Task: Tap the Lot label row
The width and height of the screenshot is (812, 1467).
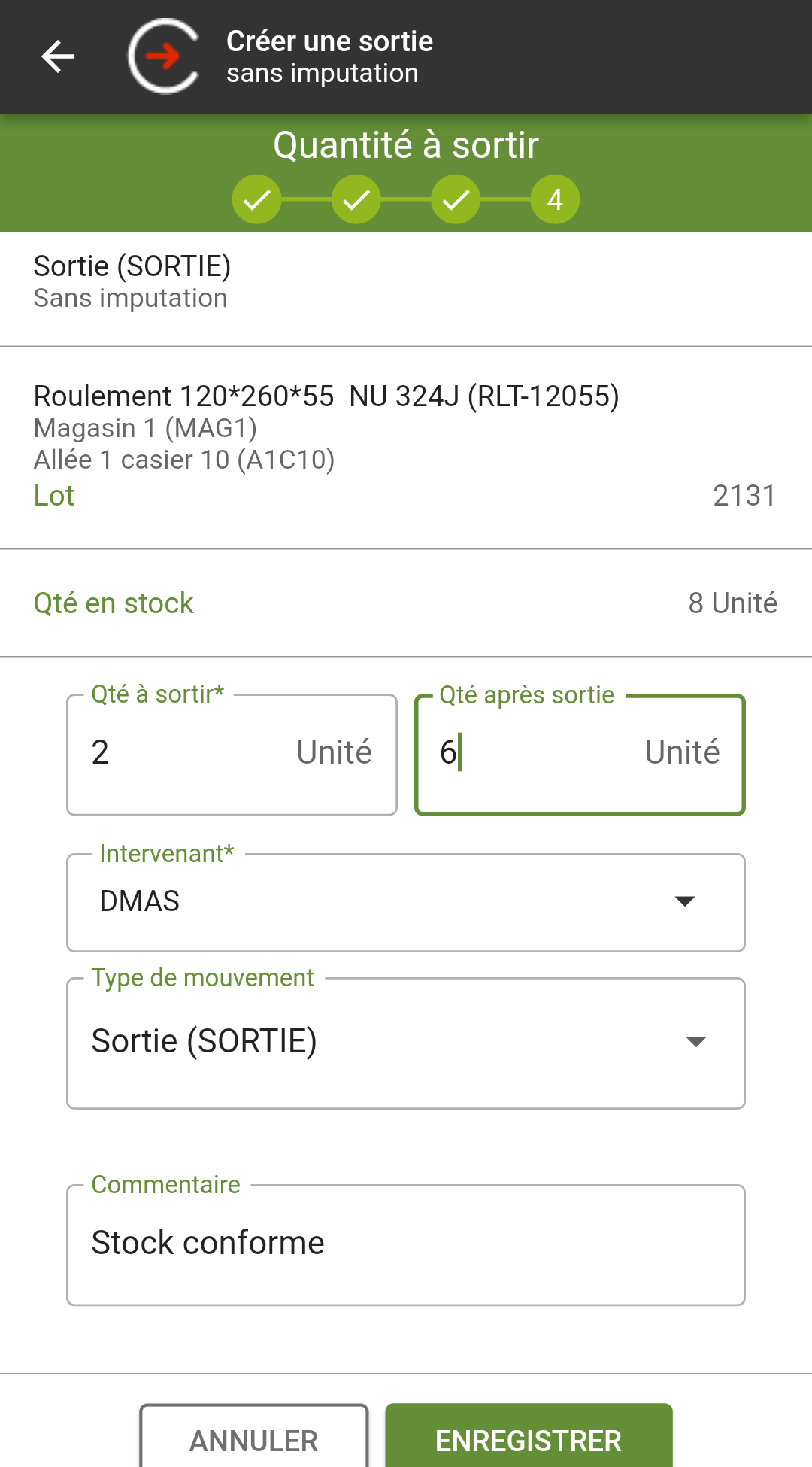Action: click(406, 496)
